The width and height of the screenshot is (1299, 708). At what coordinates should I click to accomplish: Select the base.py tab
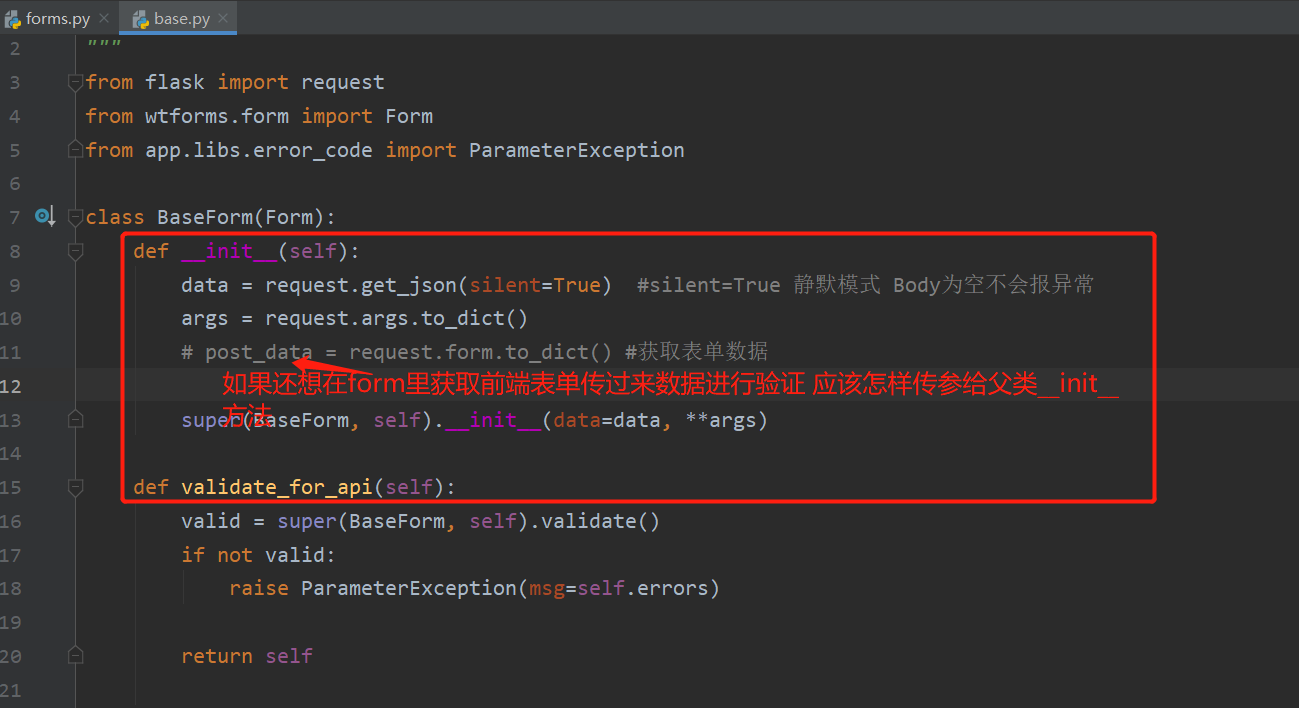(x=180, y=17)
